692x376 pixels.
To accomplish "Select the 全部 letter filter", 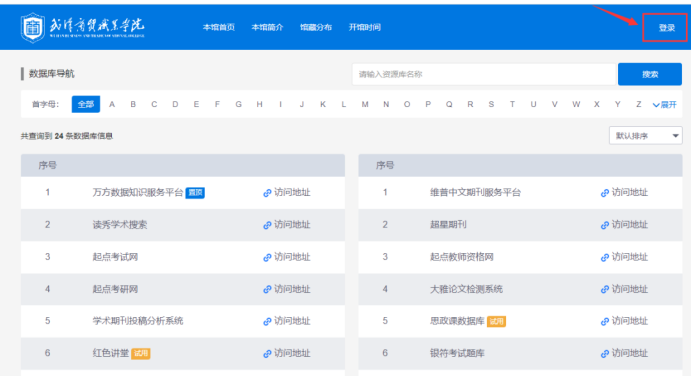I will (x=86, y=104).
